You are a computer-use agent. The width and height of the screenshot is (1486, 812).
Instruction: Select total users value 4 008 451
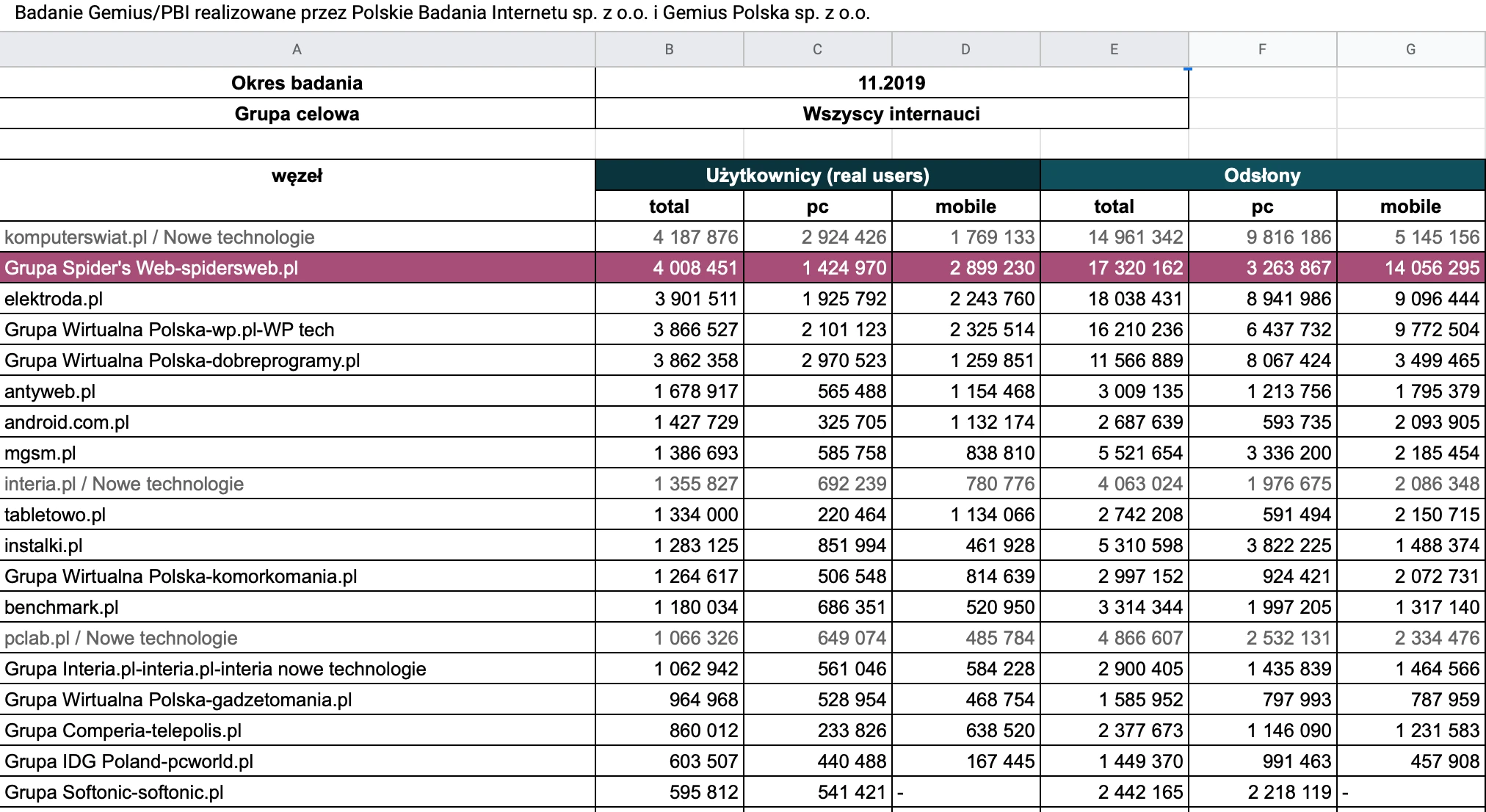[669, 268]
